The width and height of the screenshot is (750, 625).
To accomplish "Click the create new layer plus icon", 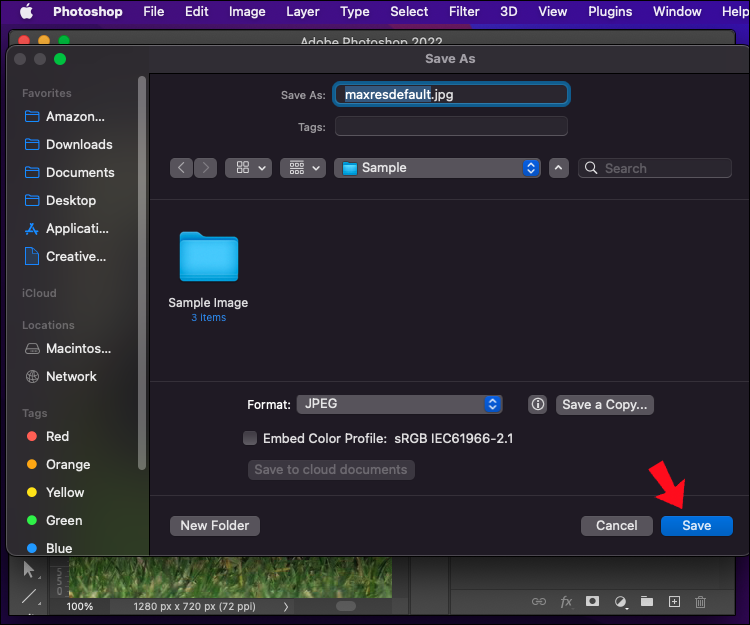I will pos(674,602).
